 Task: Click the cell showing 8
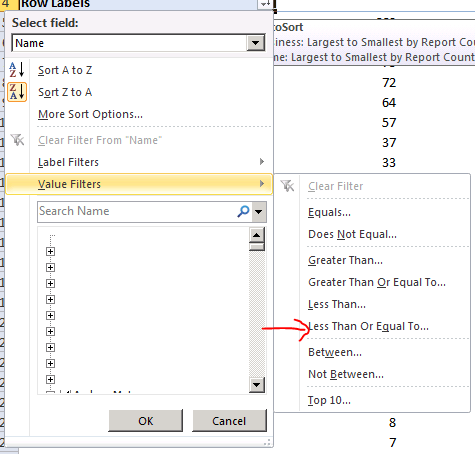point(392,423)
